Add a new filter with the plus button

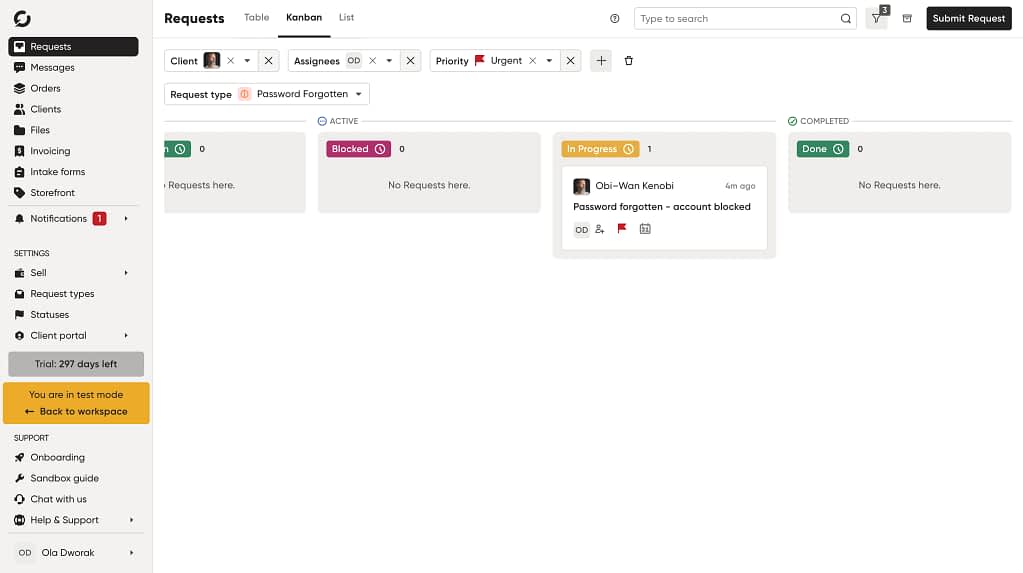pos(601,61)
